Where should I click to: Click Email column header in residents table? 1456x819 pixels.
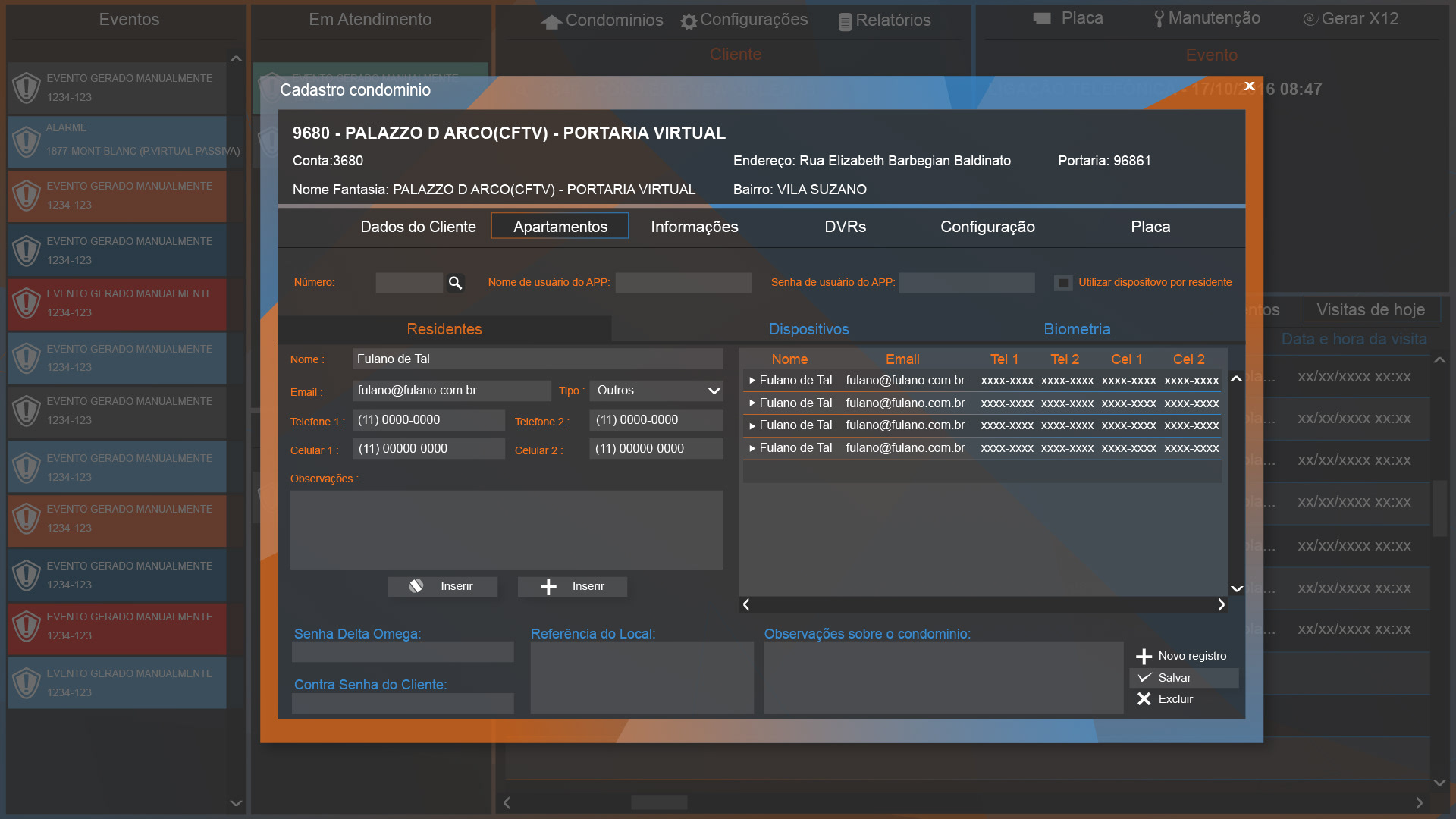[902, 359]
